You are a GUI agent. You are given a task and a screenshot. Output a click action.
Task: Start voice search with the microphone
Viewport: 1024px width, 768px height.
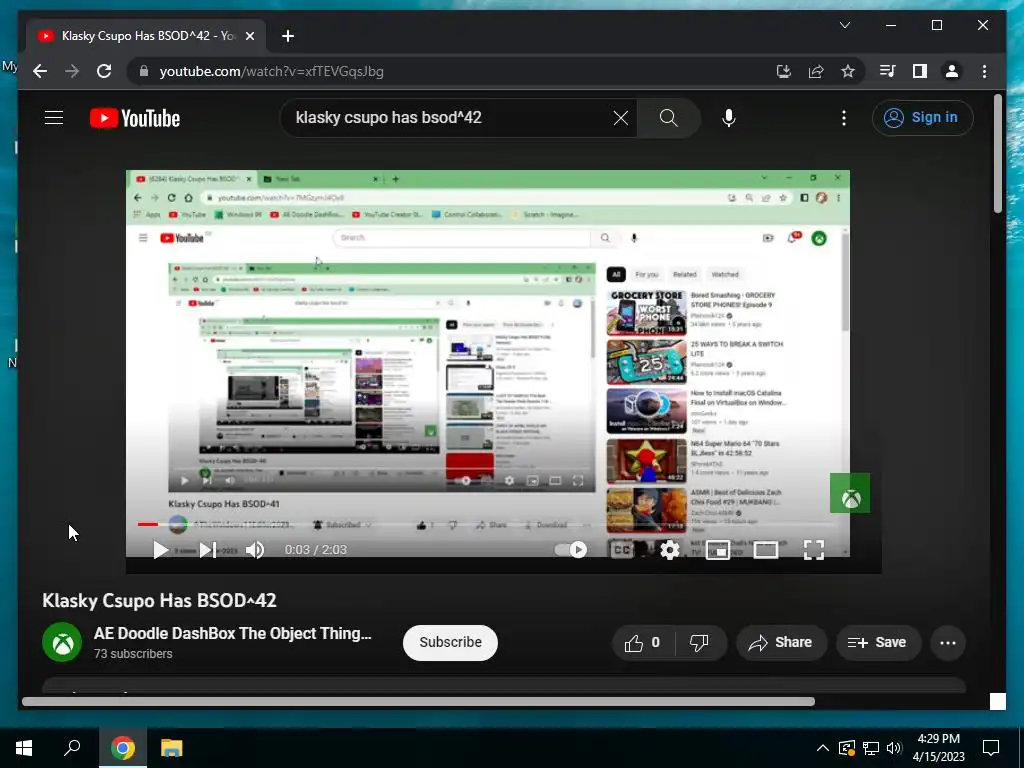tap(729, 118)
